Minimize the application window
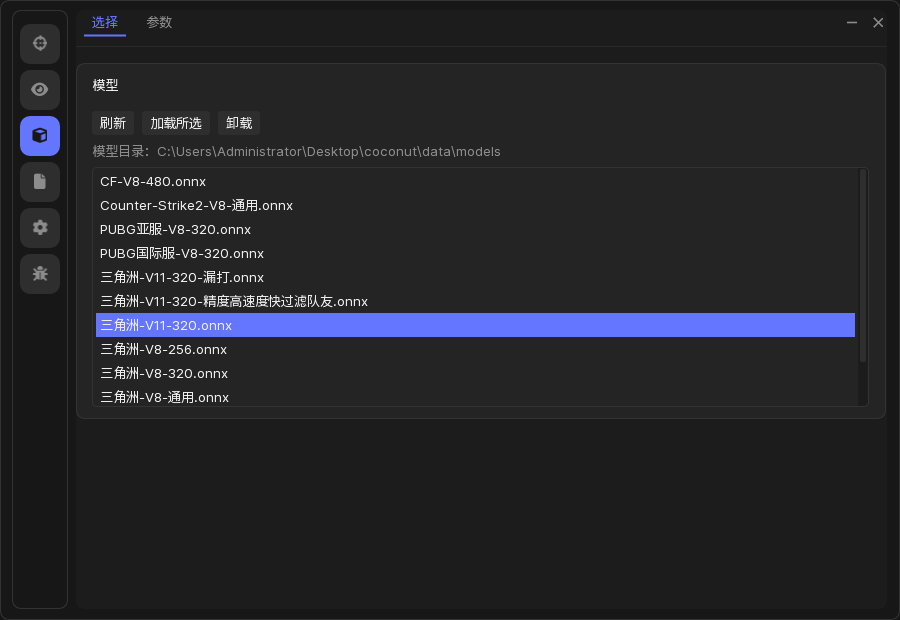The width and height of the screenshot is (900, 620). coord(852,22)
